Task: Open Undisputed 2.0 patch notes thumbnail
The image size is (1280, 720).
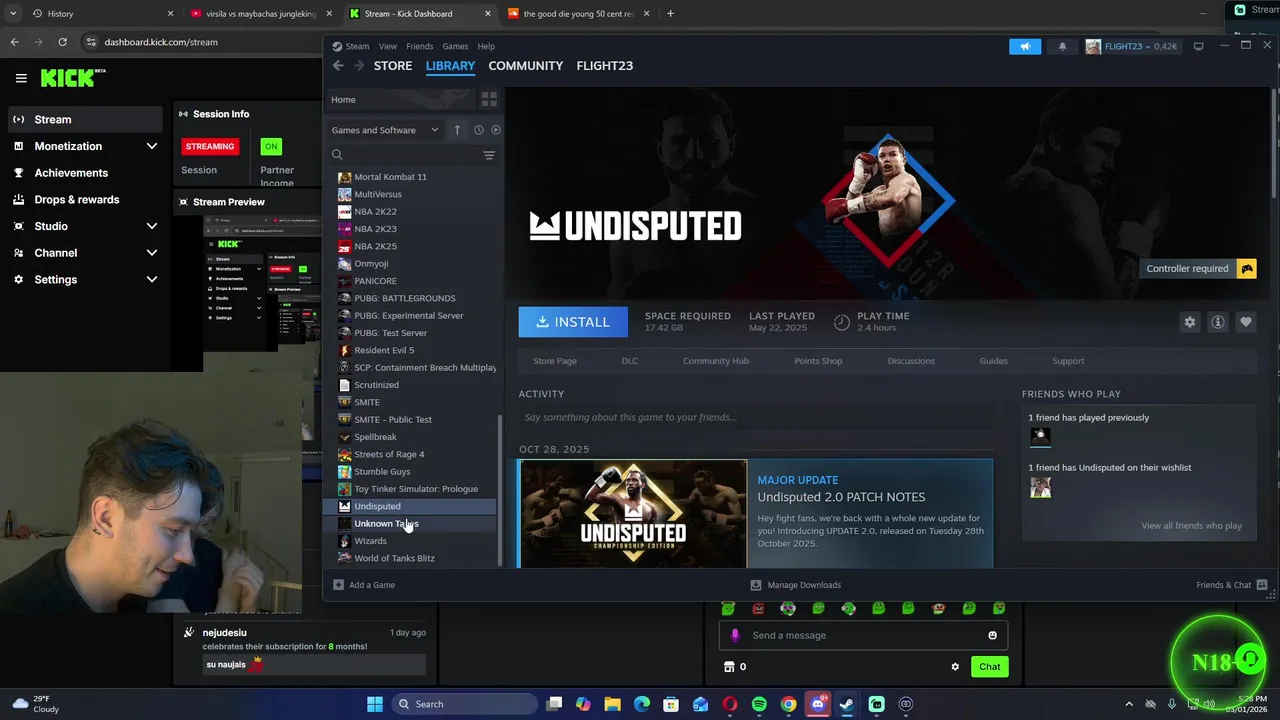Action: tap(632, 514)
